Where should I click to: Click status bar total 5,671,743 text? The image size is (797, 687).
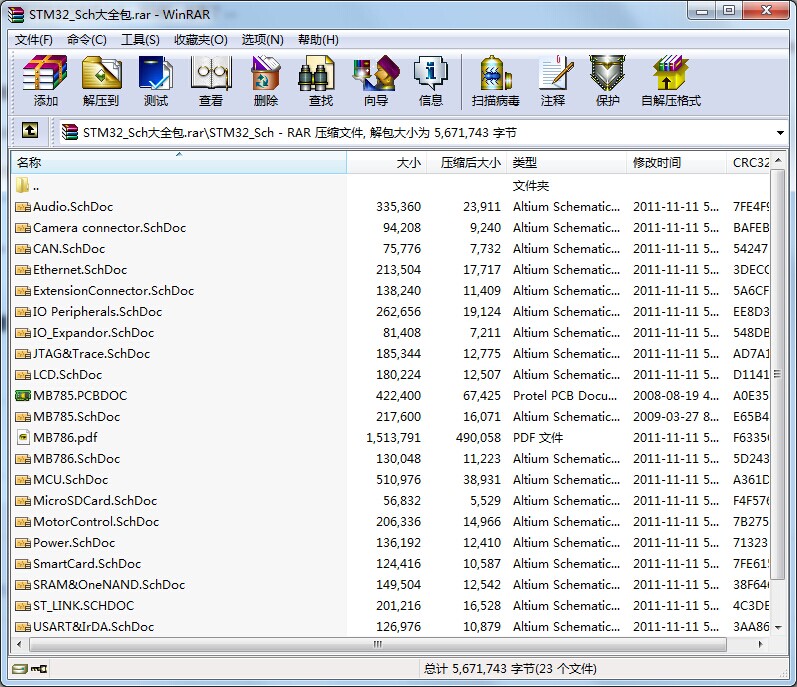(x=510, y=669)
